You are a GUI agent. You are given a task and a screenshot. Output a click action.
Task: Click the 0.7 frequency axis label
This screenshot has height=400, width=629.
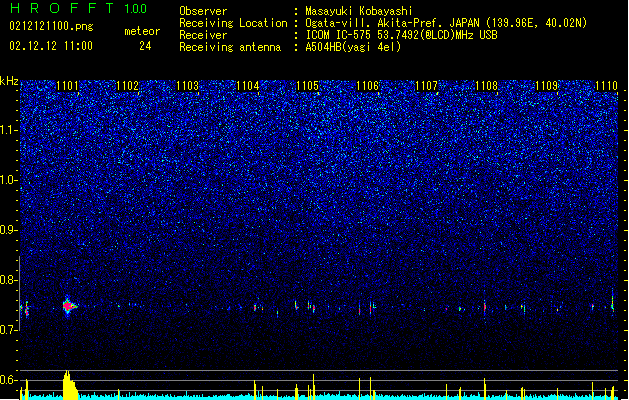click(x=9, y=330)
